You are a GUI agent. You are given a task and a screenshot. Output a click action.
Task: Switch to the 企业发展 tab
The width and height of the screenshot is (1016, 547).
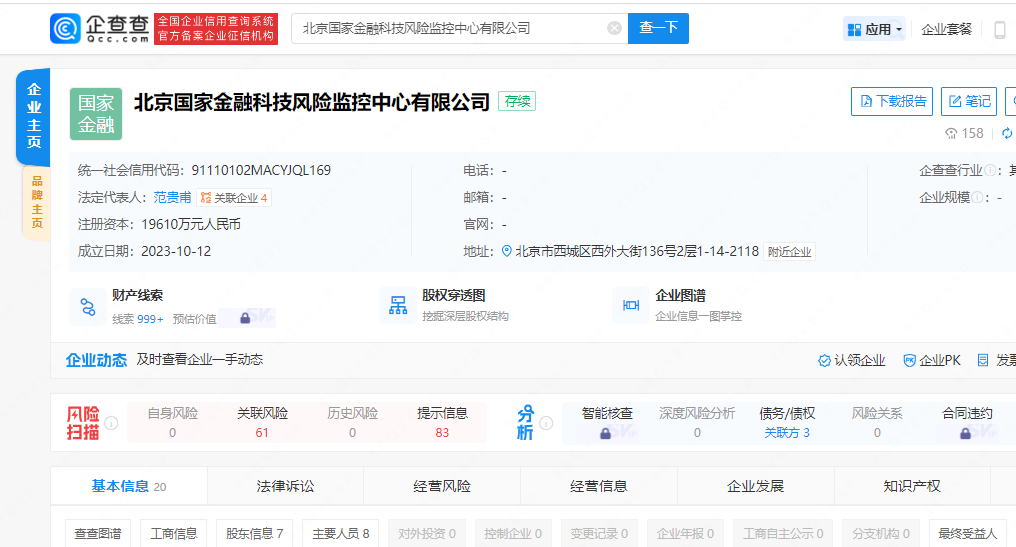(x=756, y=486)
